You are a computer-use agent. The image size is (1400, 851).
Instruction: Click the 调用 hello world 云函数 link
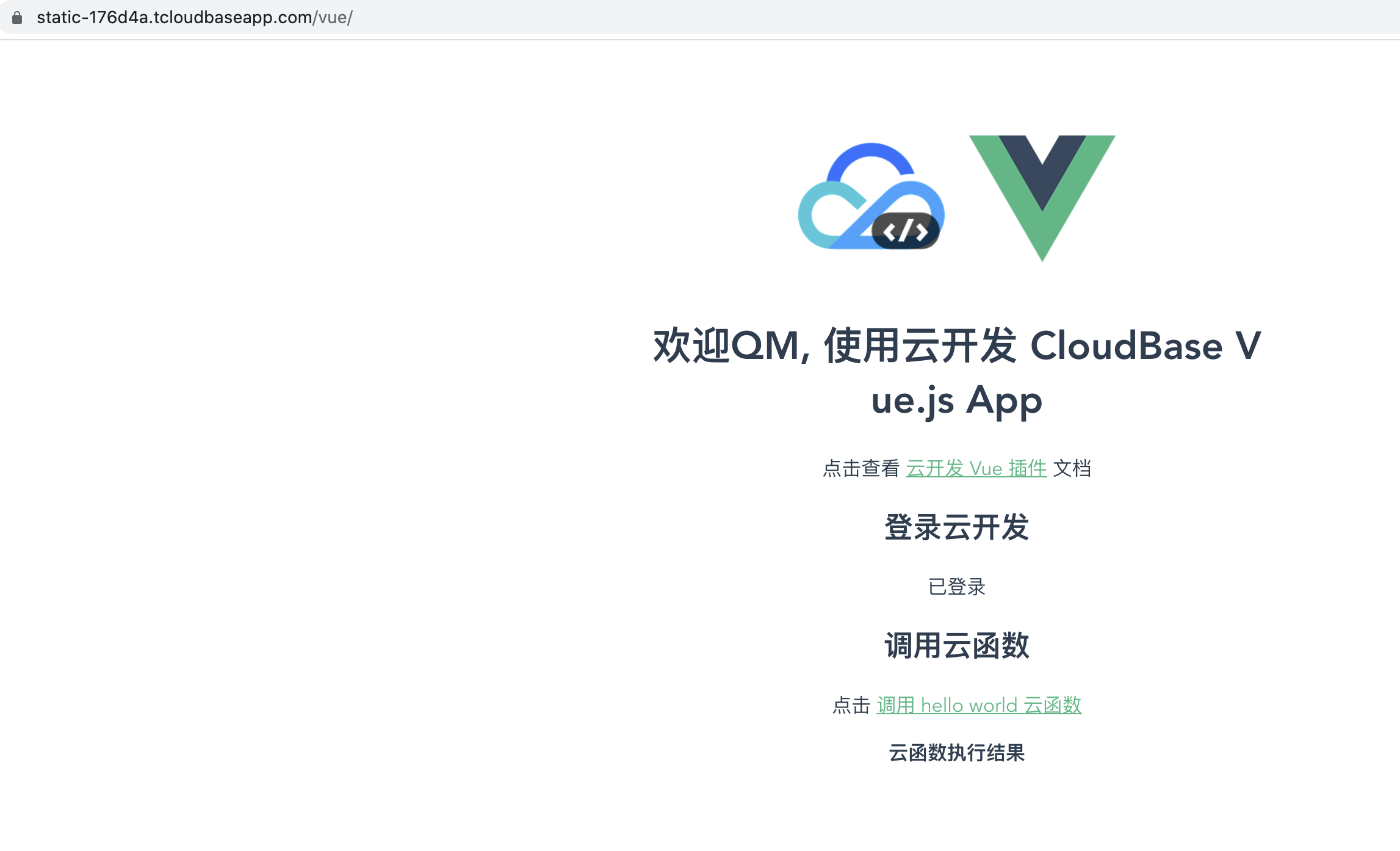pyautogui.click(x=978, y=705)
